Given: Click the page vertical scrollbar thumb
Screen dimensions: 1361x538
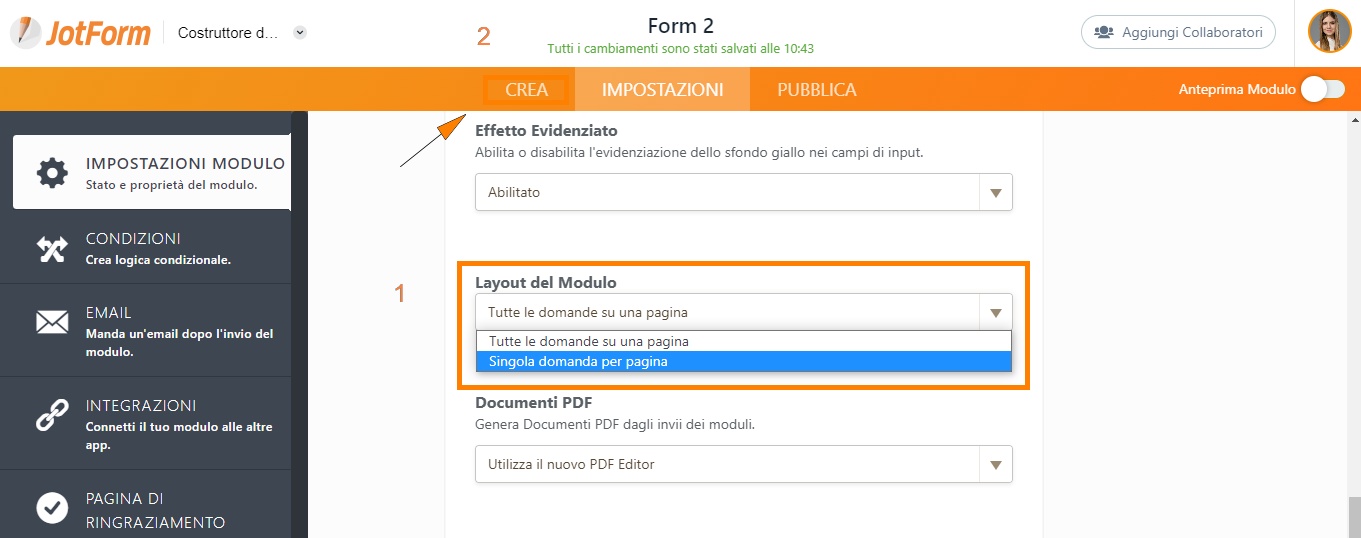Looking at the screenshot, I should coord(1354,517).
